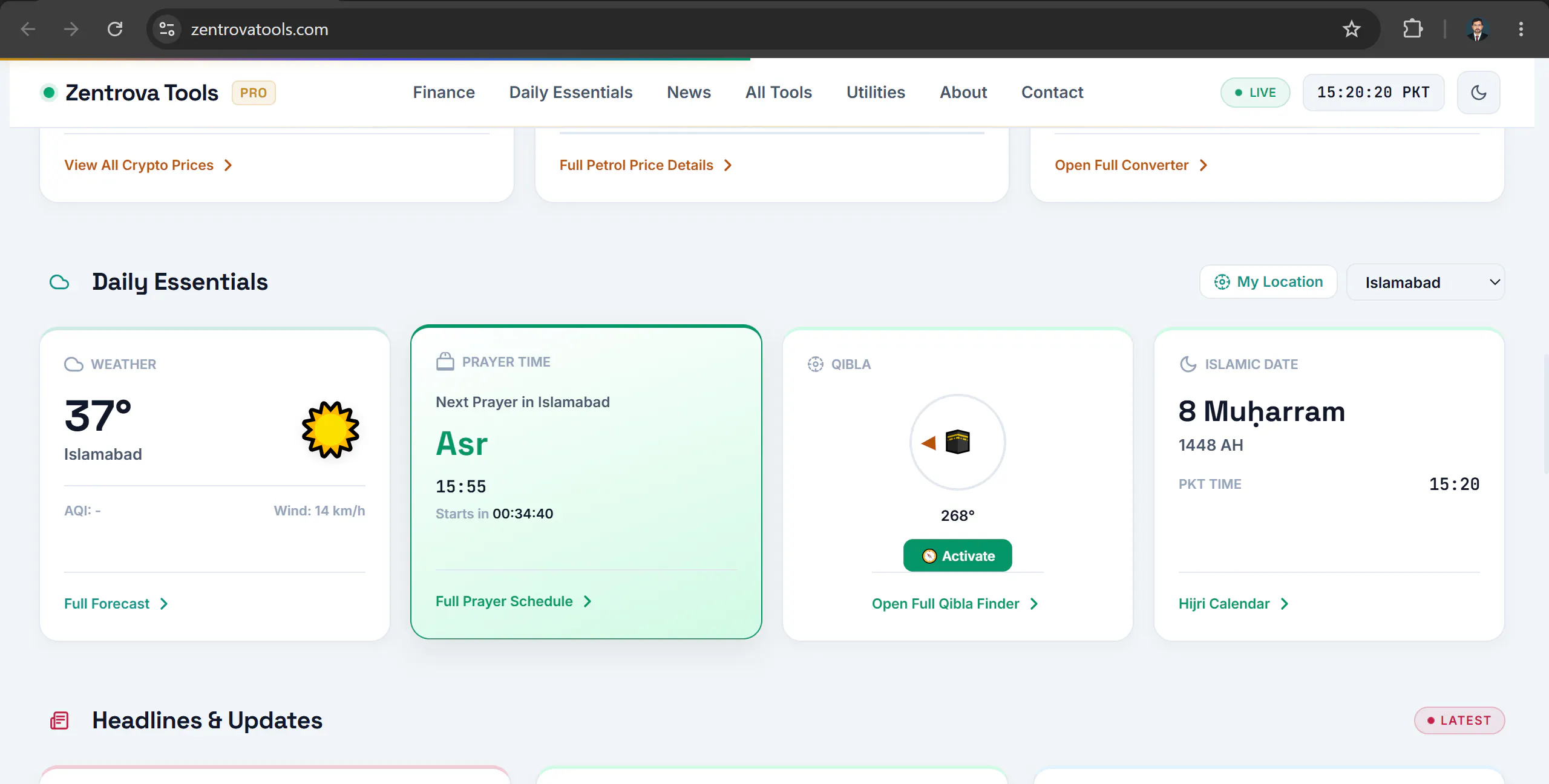Open Full Converter link

tap(1130, 165)
